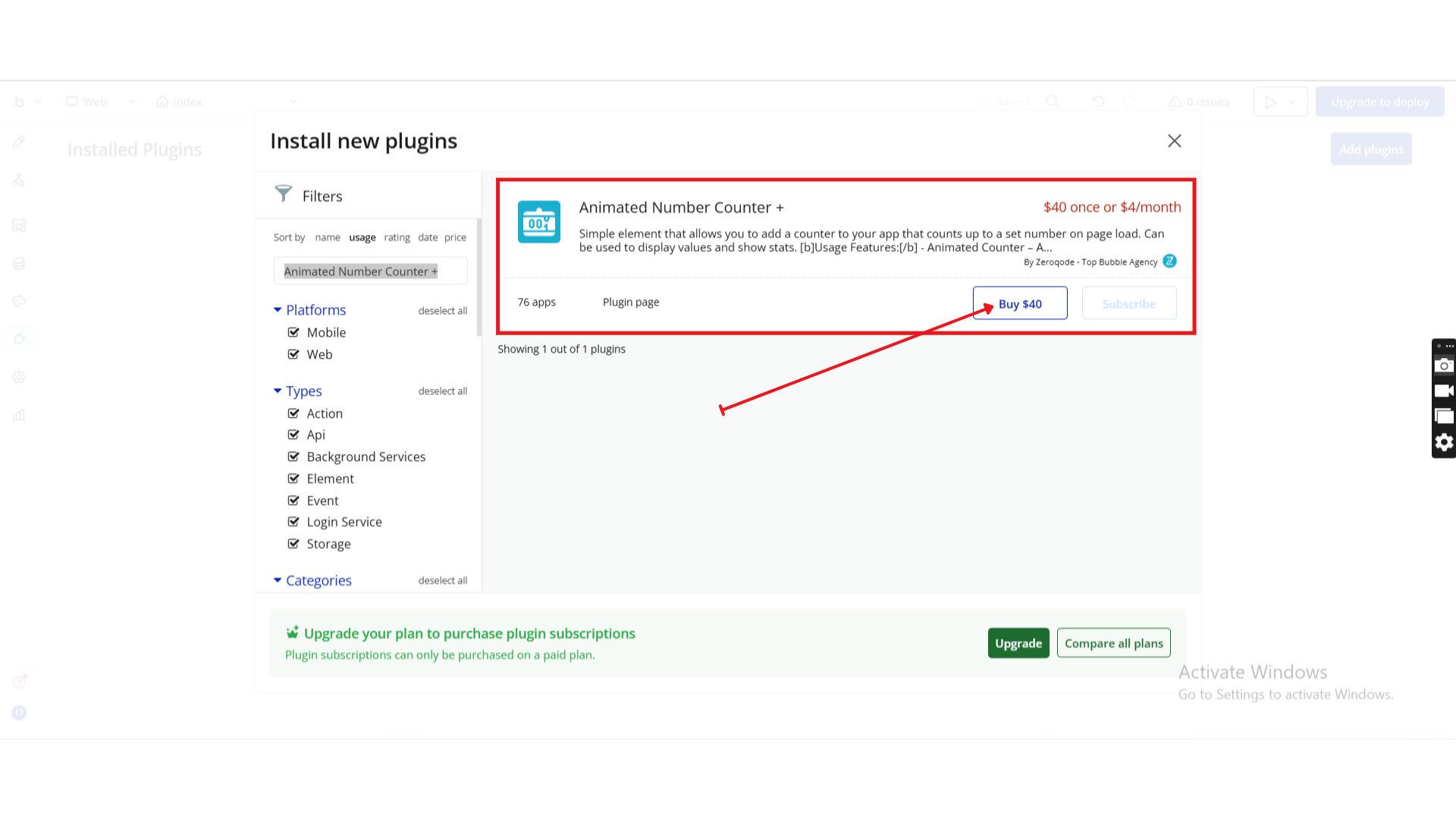The image size is (1456, 819).
Task: Toggle the Background Services type checkbox
Action: pyautogui.click(x=293, y=457)
